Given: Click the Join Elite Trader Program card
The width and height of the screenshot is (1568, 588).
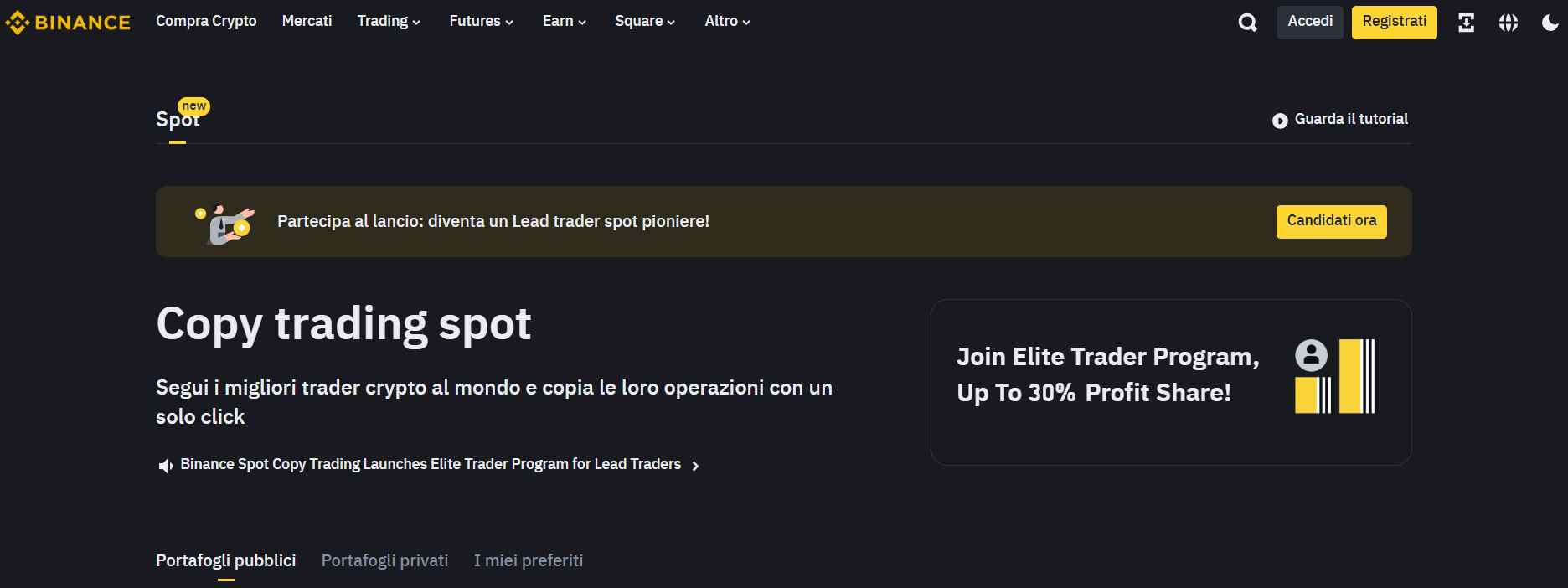Looking at the screenshot, I should (1171, 383).
